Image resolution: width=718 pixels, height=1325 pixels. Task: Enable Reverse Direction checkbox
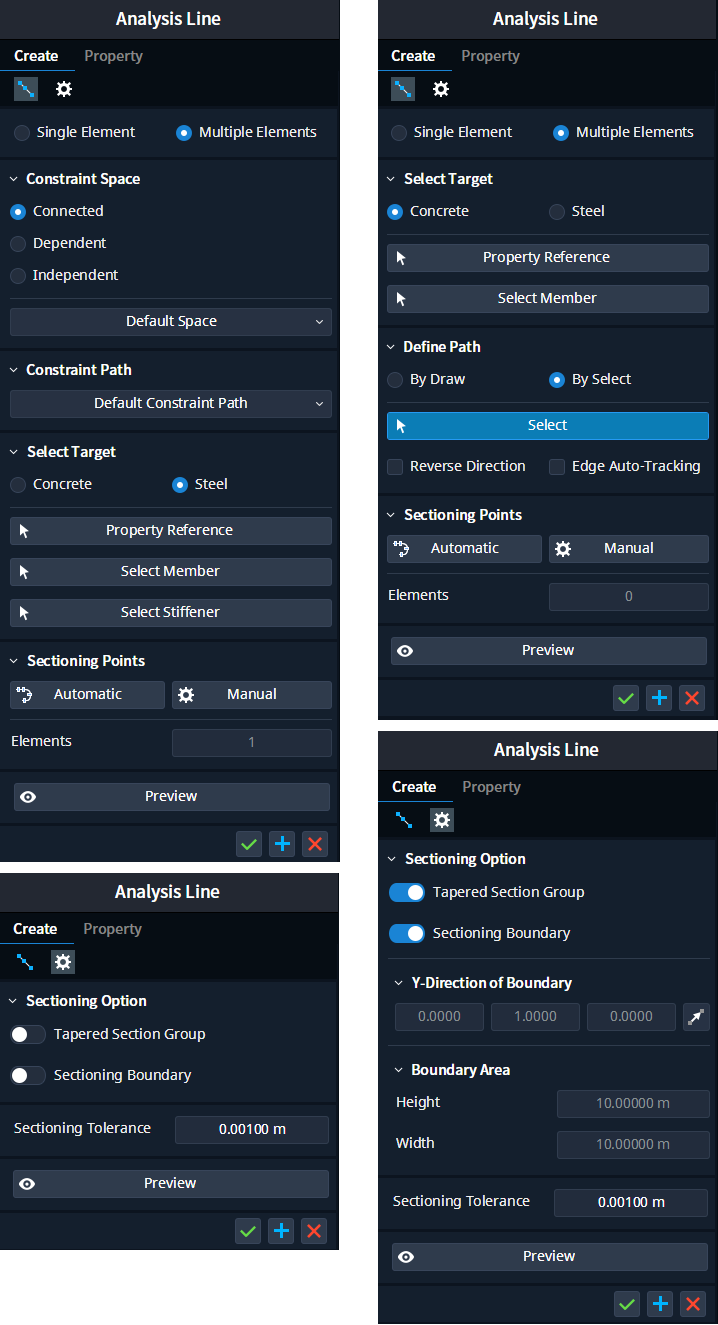pos(395,466)
